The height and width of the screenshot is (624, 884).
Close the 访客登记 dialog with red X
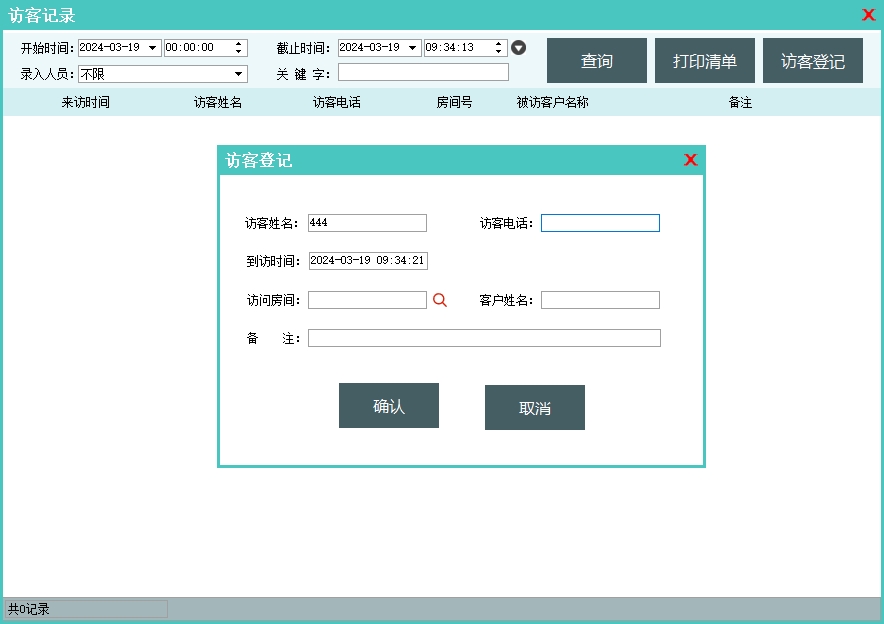click(690, 160)
